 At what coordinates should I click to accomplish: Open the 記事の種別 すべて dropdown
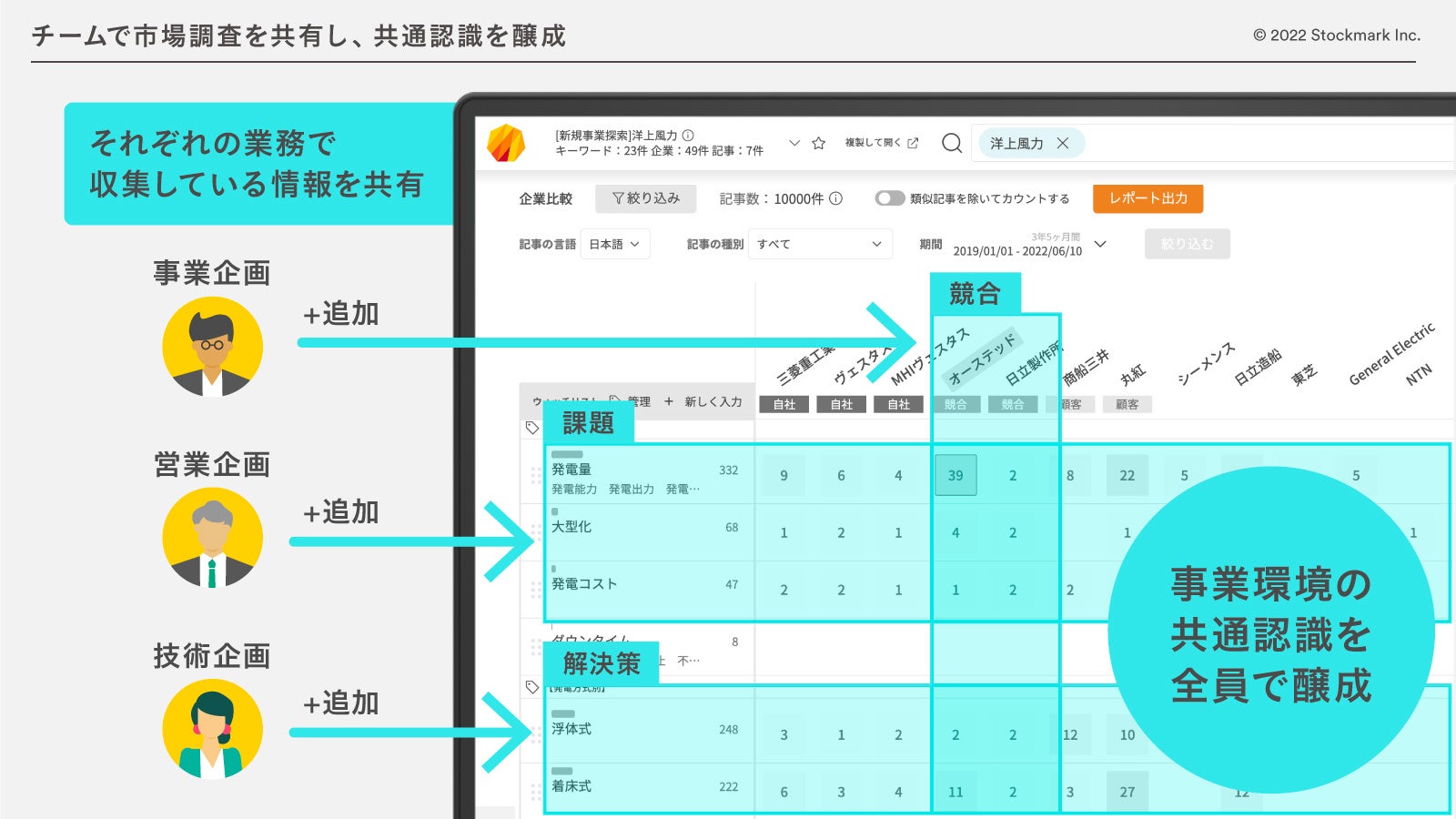point(820,244)
